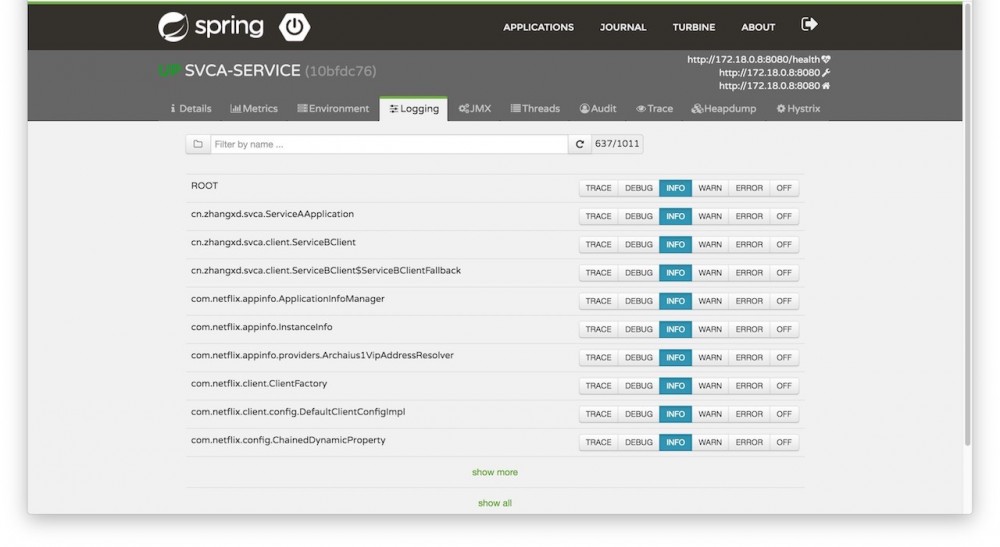
Task: Go to the TURBINE page
Action: [694, 27]
